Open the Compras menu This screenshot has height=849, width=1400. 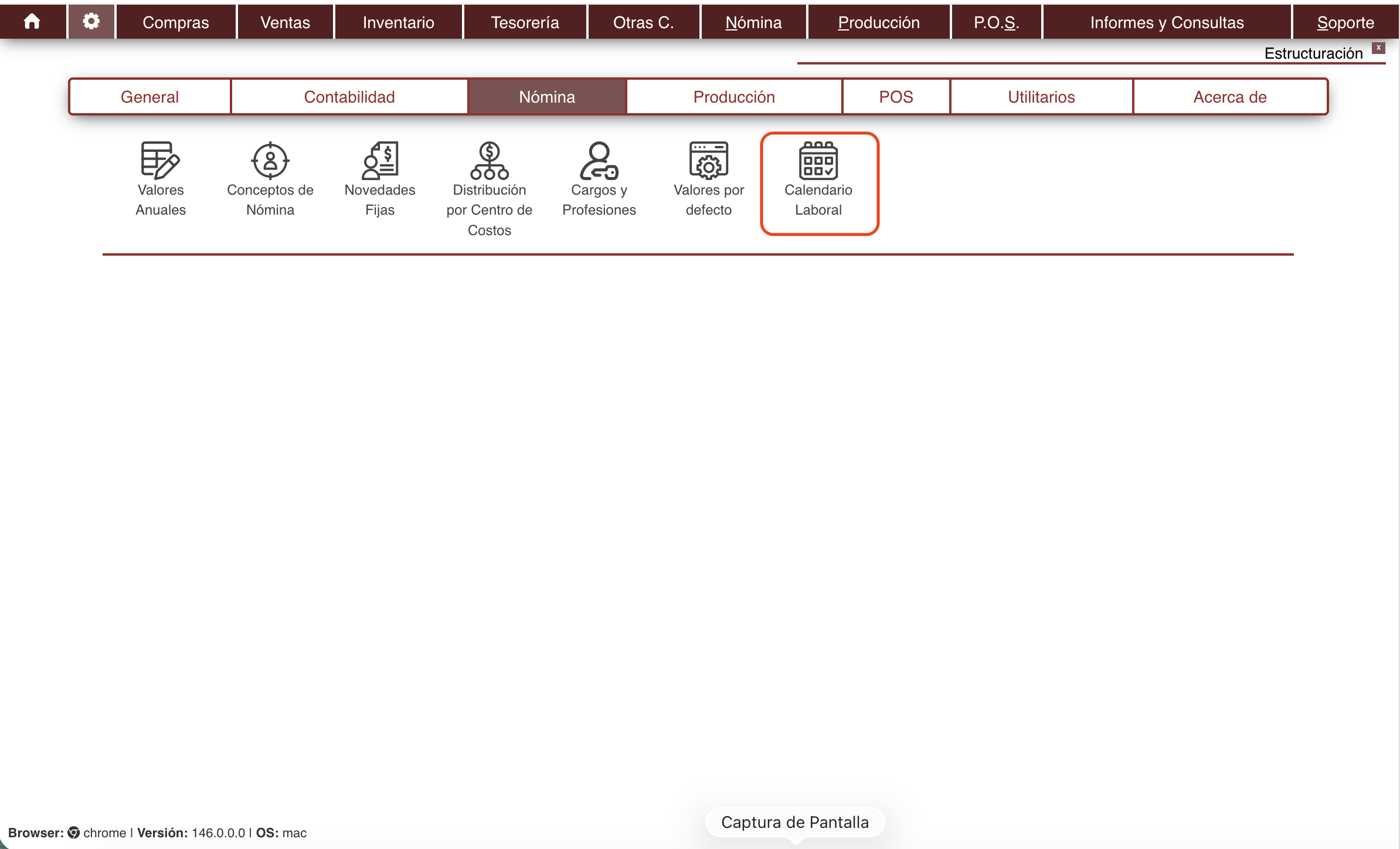click(175, 22)
